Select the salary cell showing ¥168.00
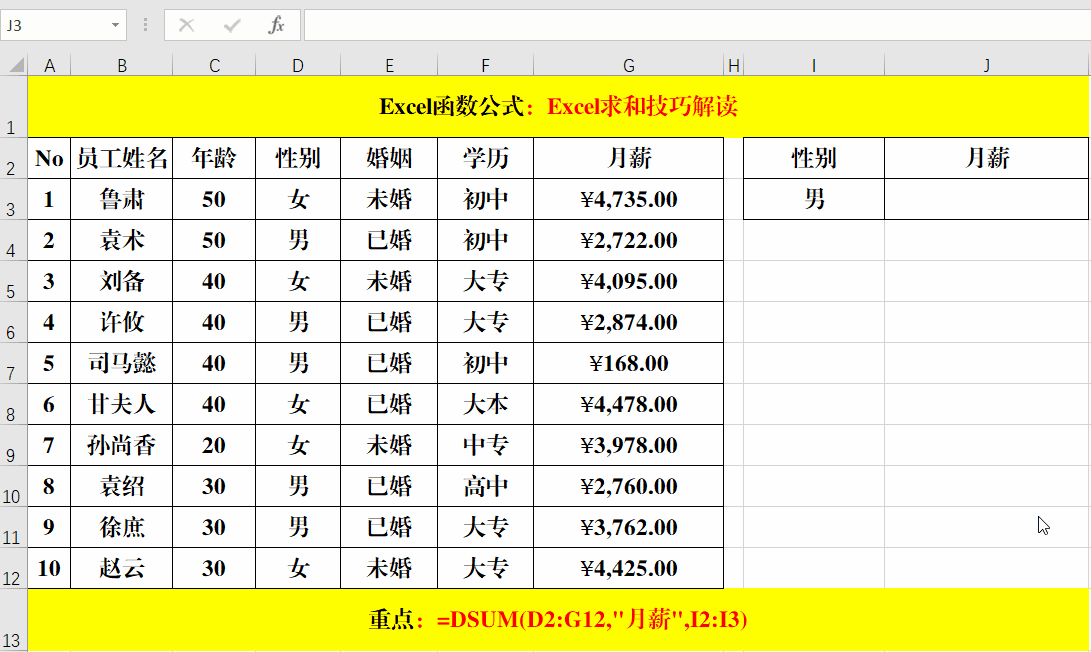 tap(628, 363)
